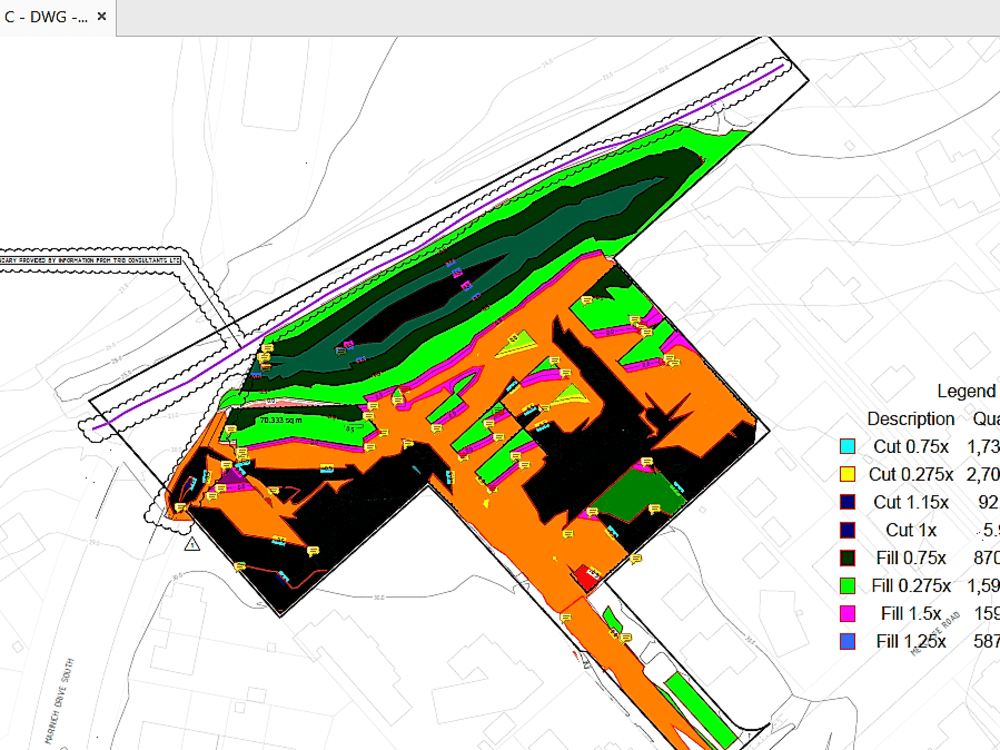Pick the bright green Fill 0.275x swatch
Viewport: 1000px width, 750px height.
click(x=848, y=585)
